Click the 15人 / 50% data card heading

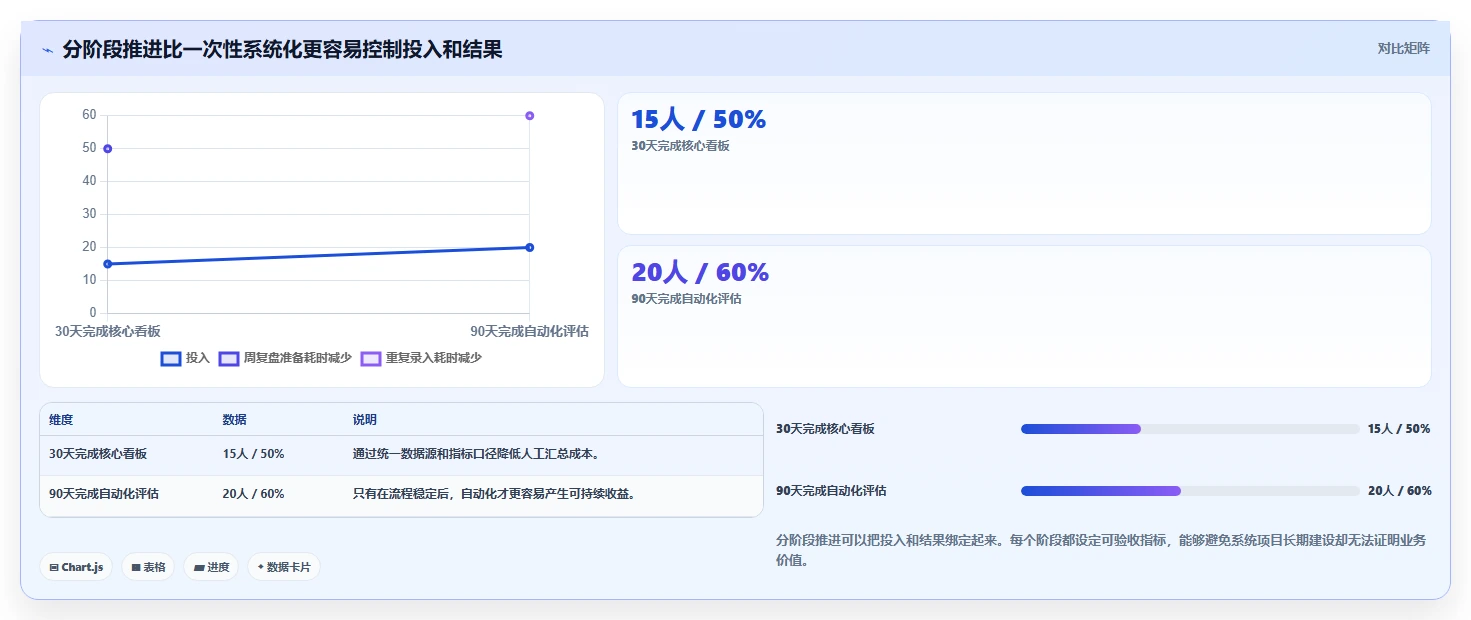tap(698, 120)
